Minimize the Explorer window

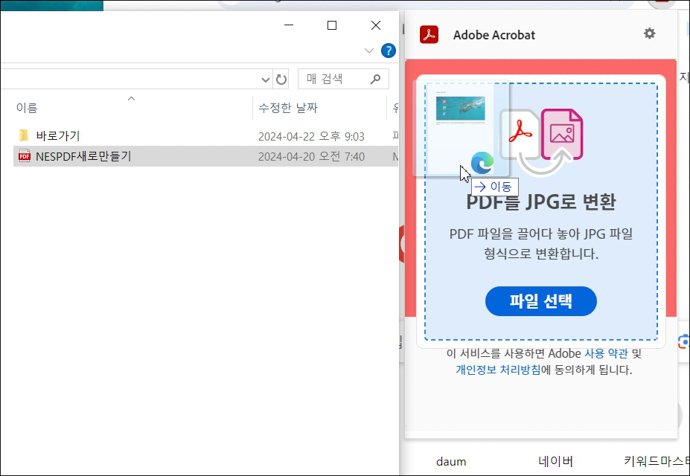289,26
